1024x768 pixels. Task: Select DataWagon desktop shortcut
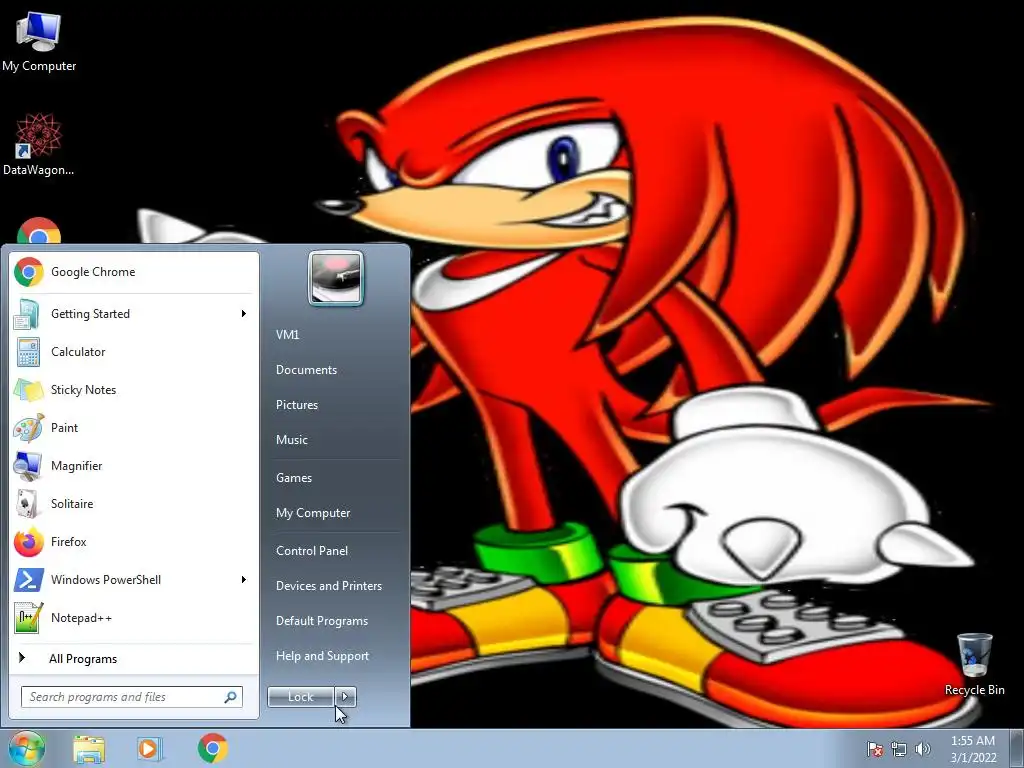pyautogui.click(x=39, y=144)
